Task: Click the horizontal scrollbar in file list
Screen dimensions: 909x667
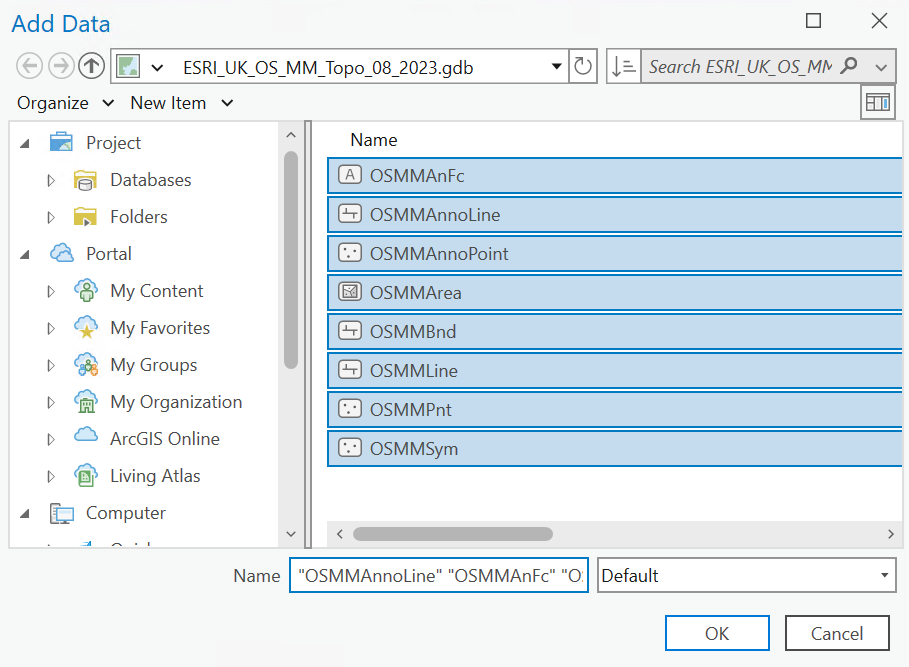Action: click(x=453, y=534)
